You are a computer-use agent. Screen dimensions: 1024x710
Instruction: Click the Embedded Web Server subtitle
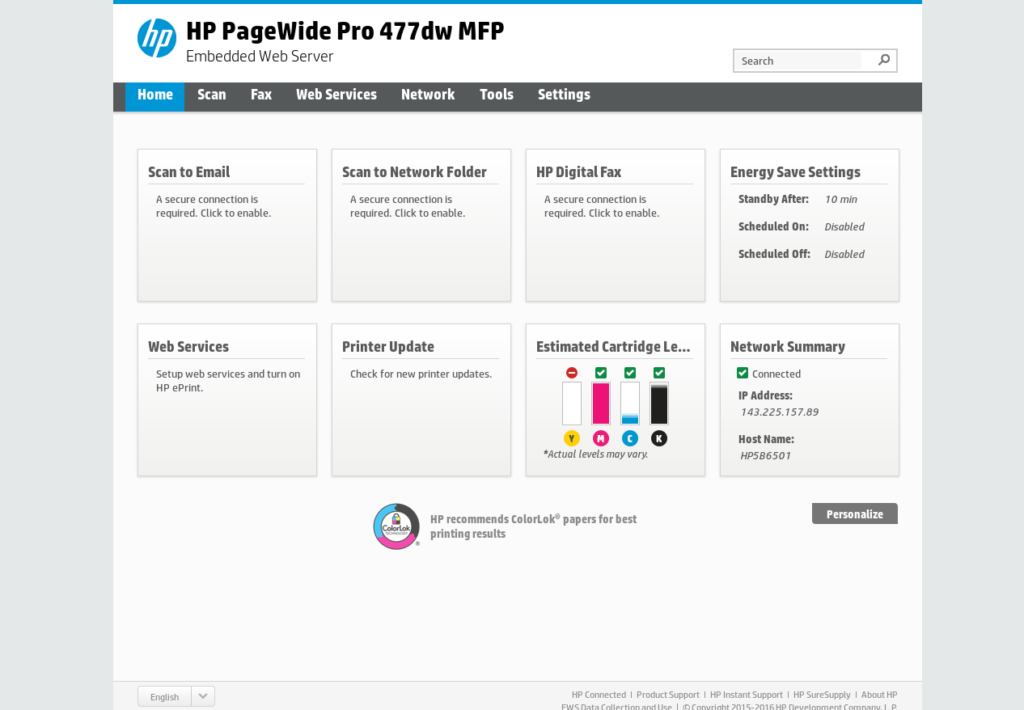coord(260,57)
